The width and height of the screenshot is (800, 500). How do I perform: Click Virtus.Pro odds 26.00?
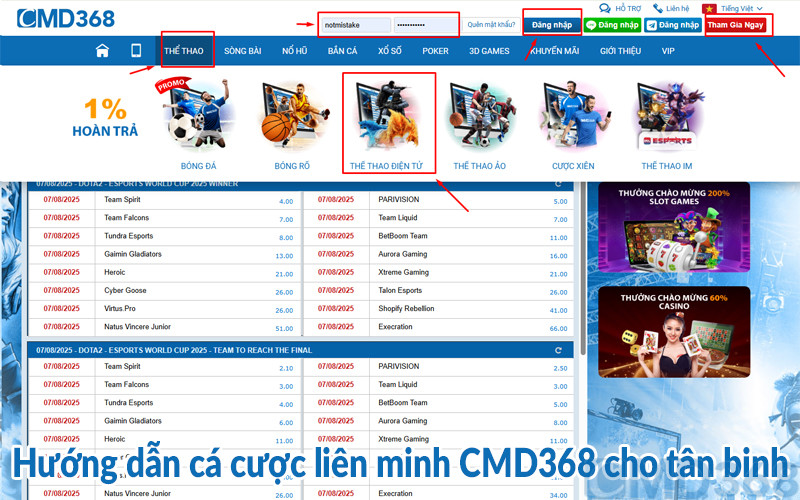point(284,310)
